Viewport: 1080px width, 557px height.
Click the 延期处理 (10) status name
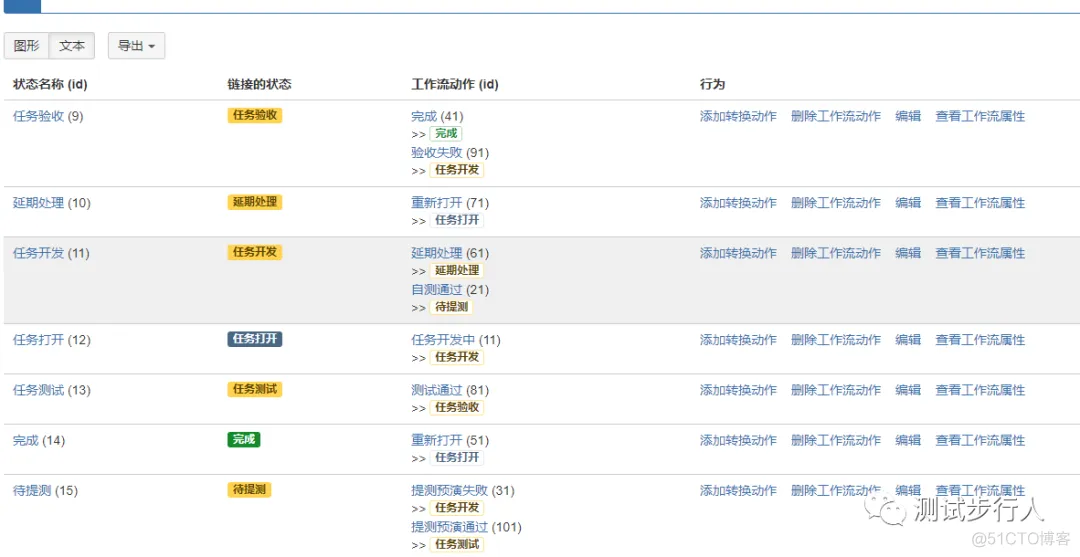click(x=52, y=203)
